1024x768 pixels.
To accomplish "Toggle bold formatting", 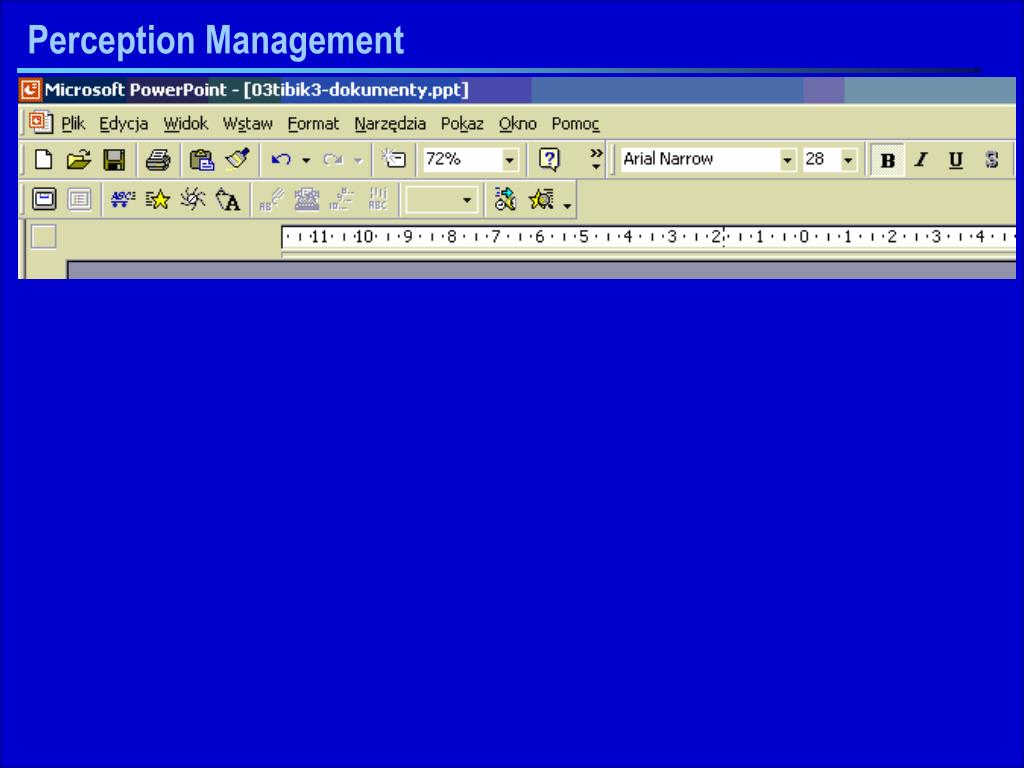I will (888, 160).
